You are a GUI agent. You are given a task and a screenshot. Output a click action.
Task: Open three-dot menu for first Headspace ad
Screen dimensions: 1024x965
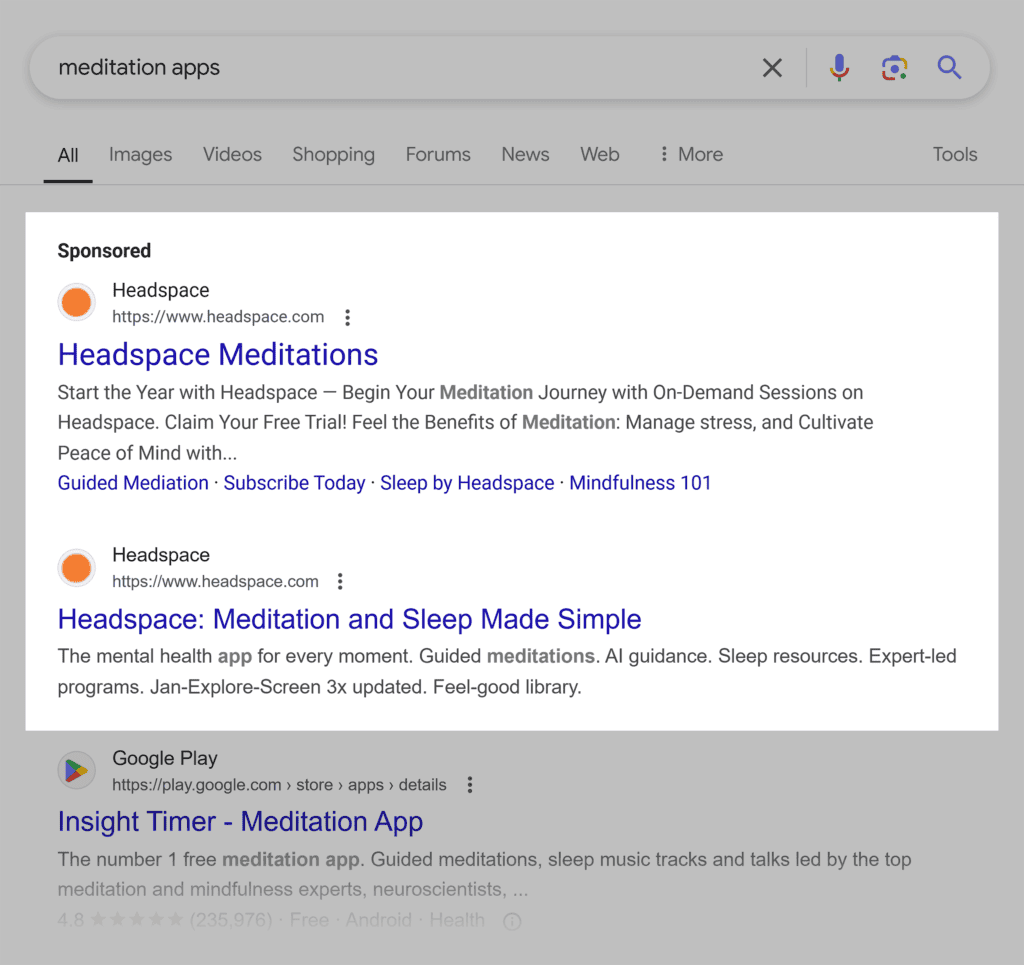click(347, 318)
